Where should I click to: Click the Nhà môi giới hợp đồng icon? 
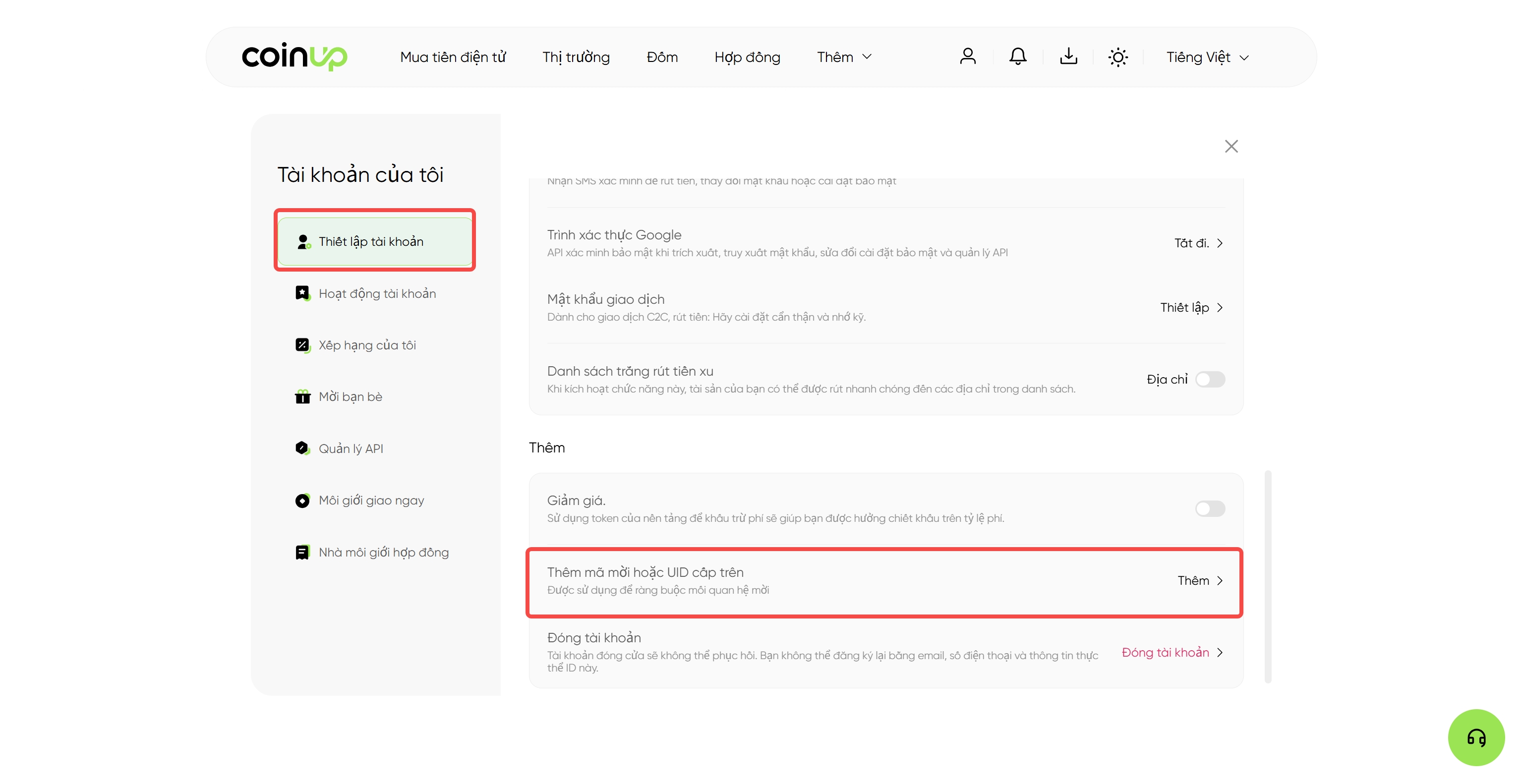pos(303,553)
